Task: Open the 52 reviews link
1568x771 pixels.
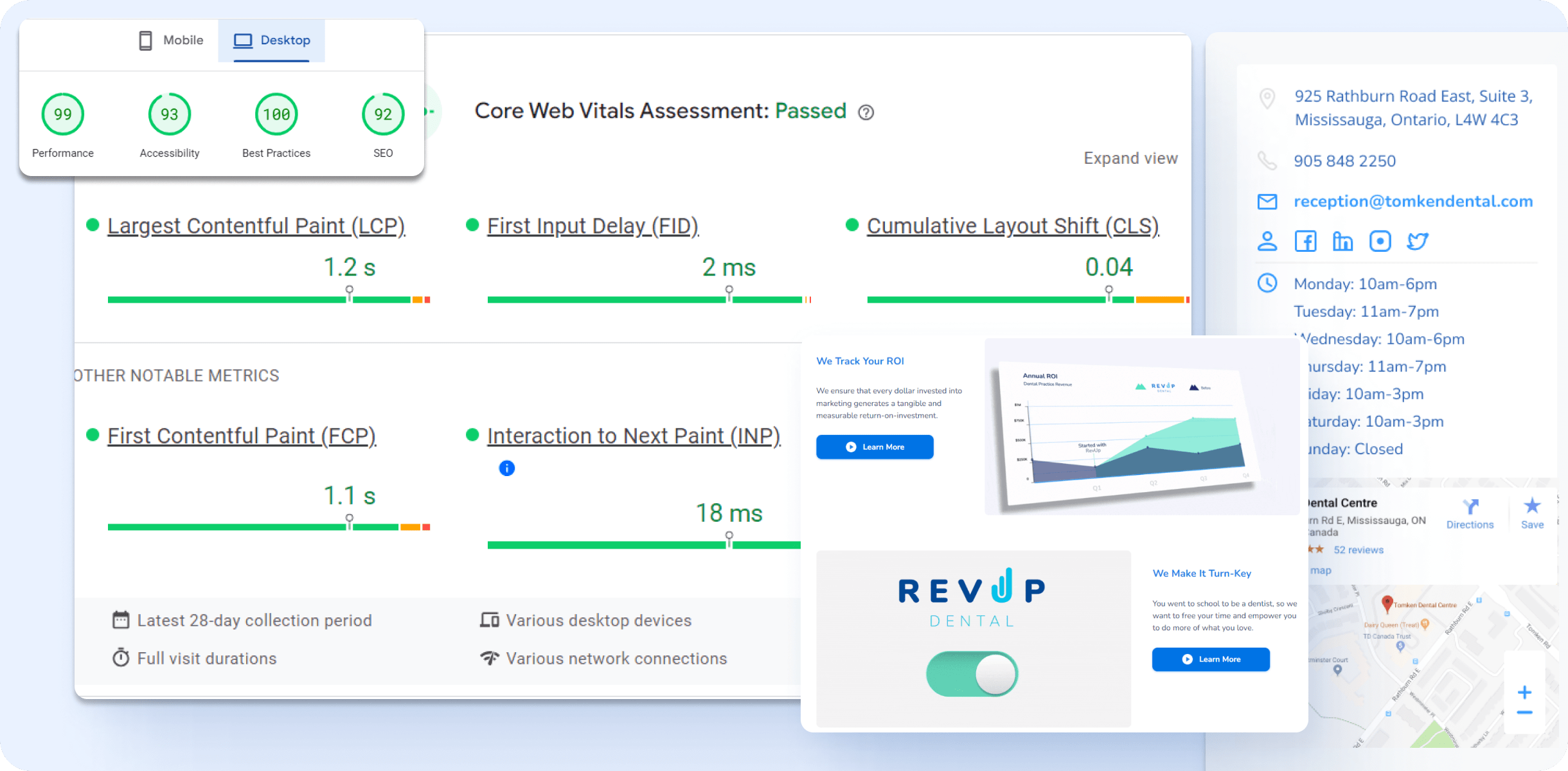Action: (x=1358, y=550)
